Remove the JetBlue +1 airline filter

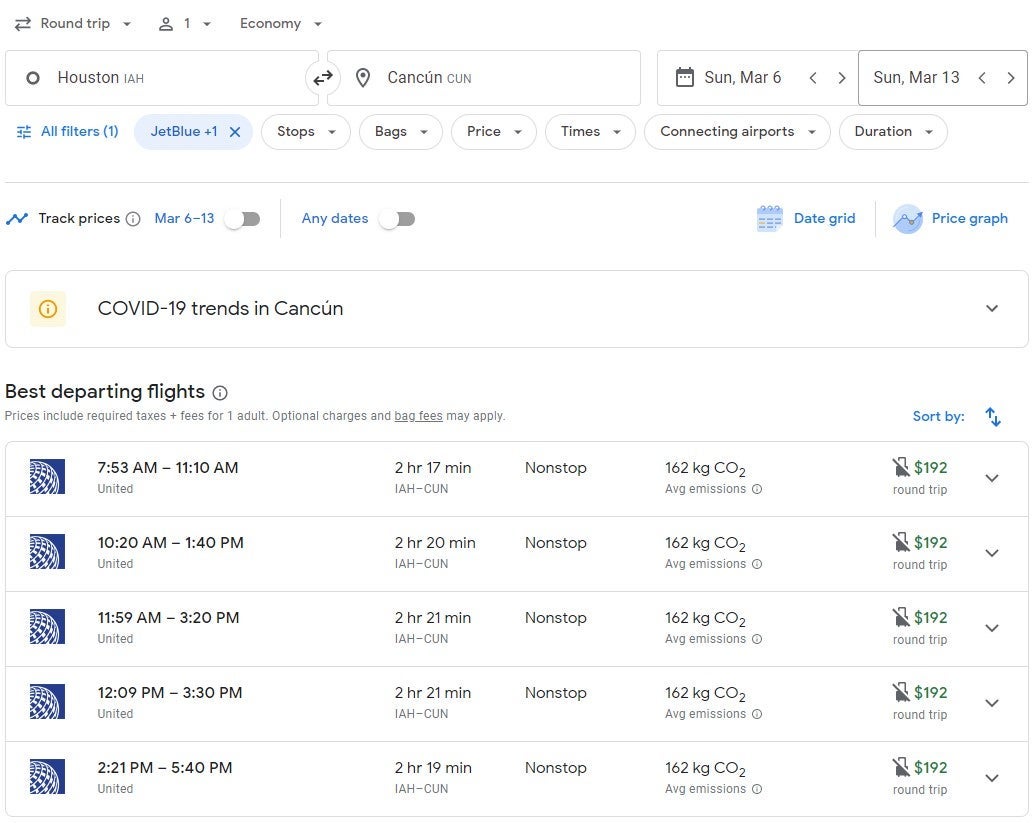[234, 132]
